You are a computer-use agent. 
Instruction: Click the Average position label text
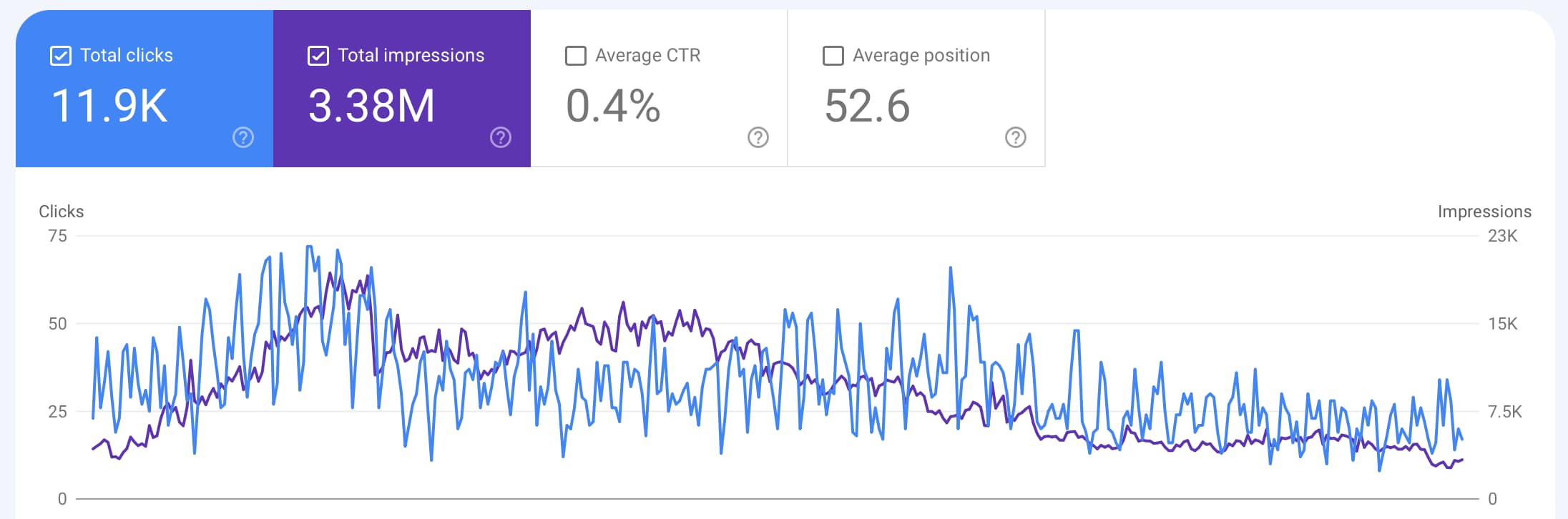(x=921, y=55)
